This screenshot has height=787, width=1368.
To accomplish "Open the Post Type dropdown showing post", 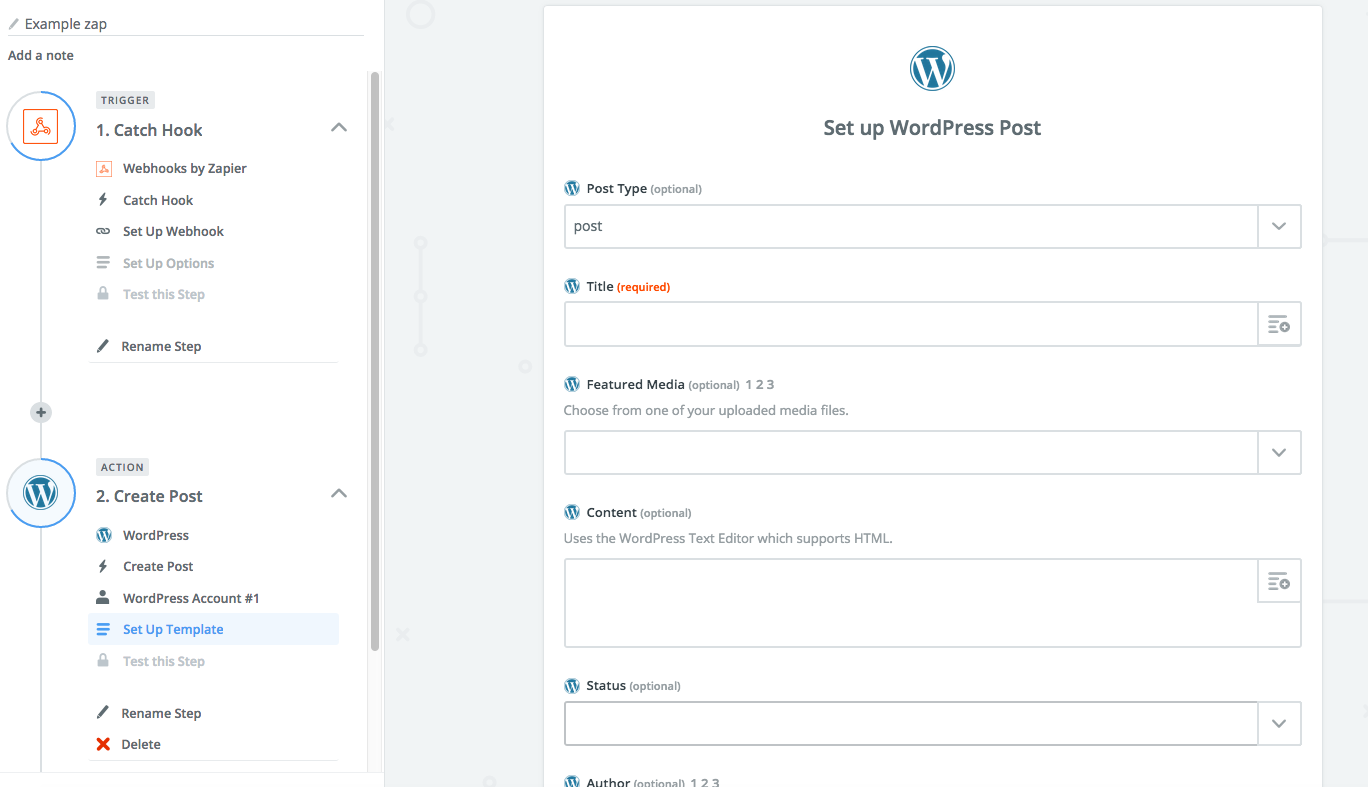I will (932, 226).
